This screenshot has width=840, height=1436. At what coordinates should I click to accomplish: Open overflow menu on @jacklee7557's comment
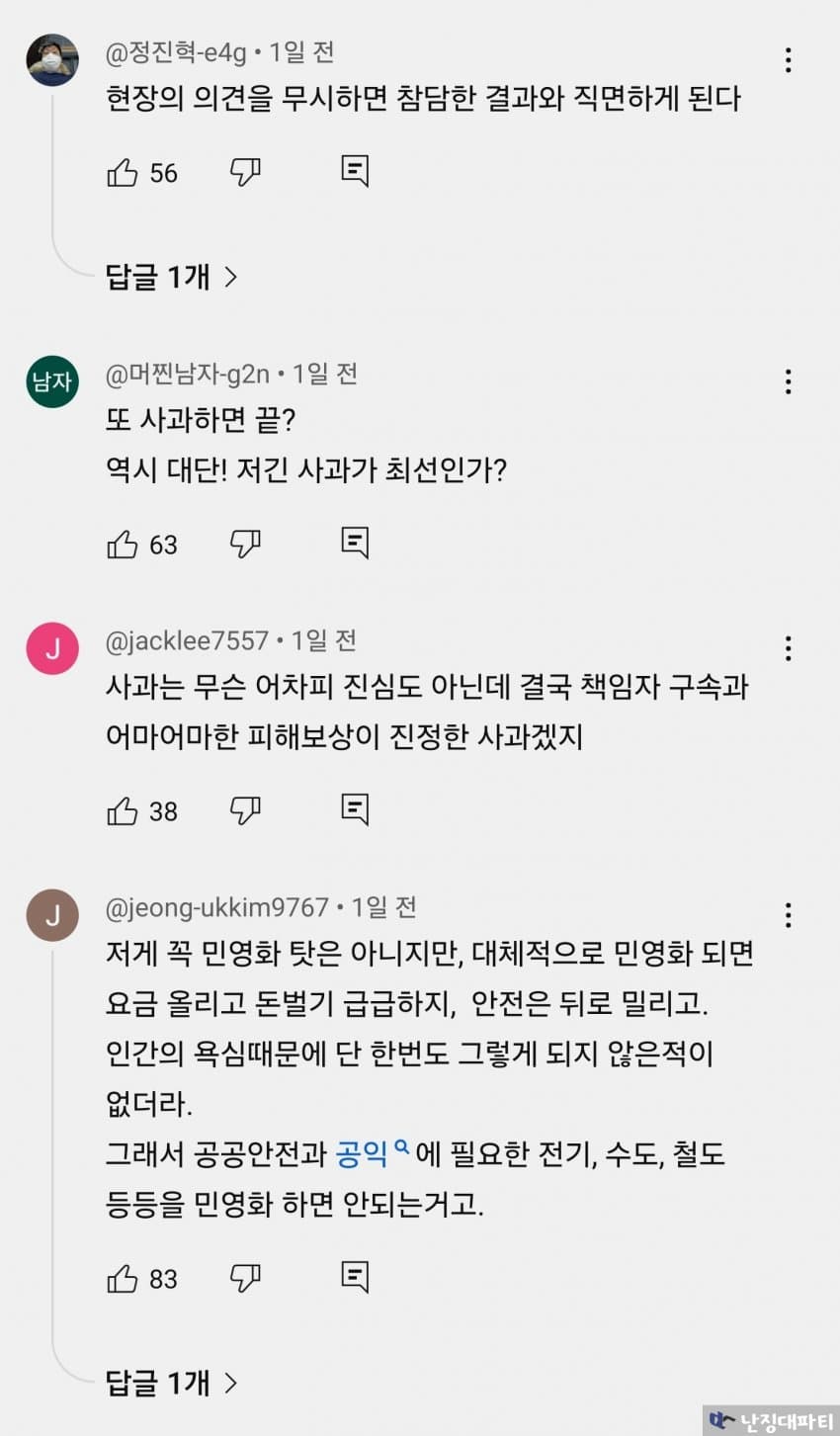click(788, 648)
